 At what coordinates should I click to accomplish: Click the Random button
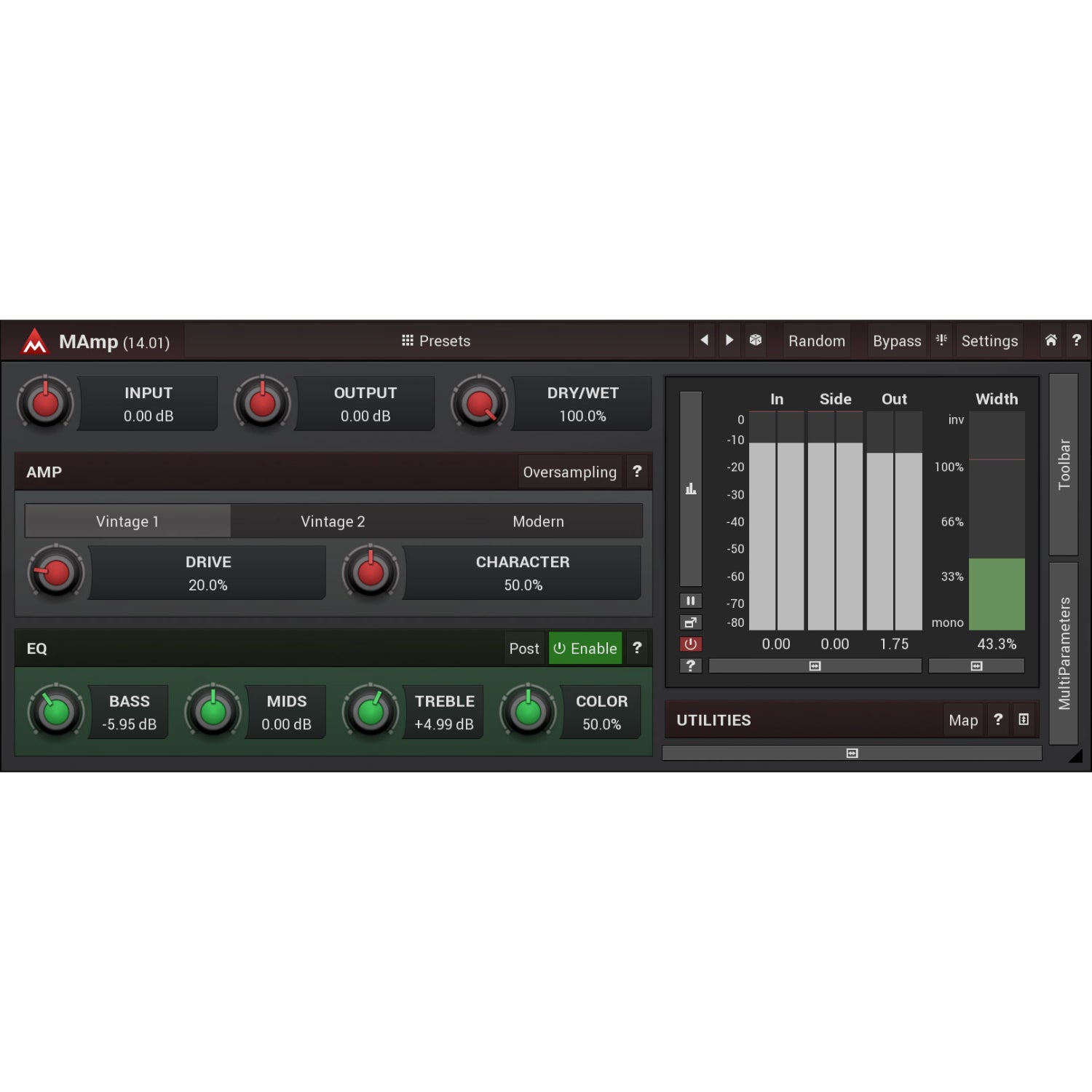pos(817,341)
